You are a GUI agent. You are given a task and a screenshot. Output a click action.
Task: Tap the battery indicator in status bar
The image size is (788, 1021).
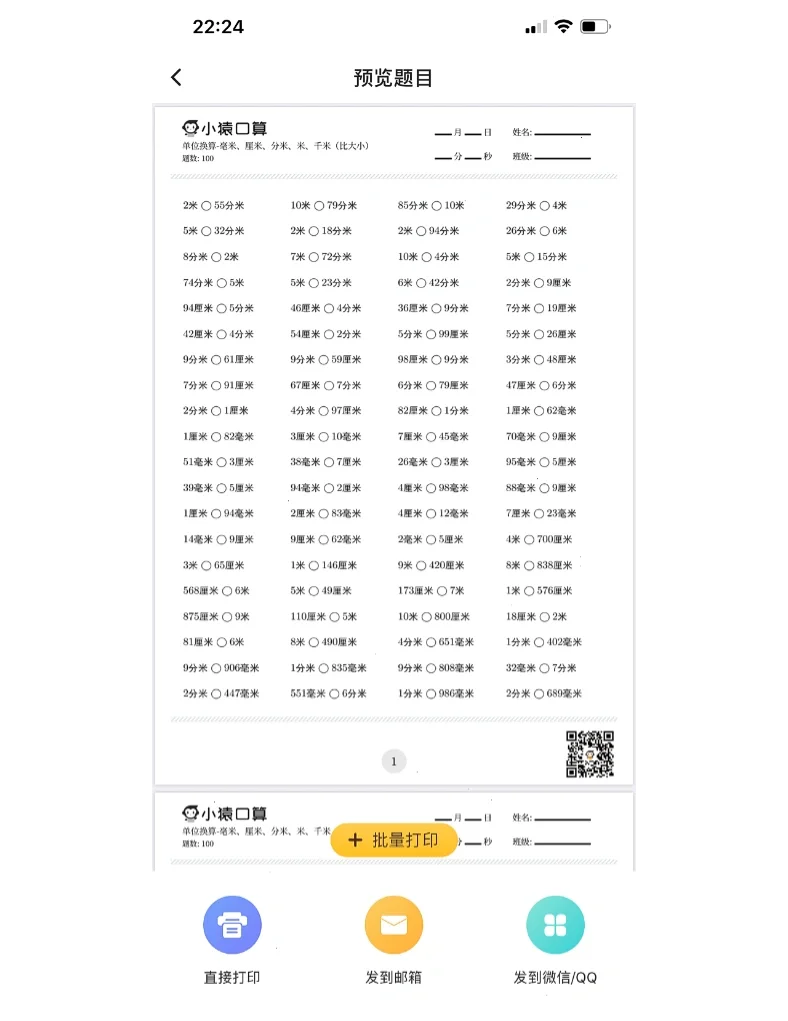pos(595,27)
